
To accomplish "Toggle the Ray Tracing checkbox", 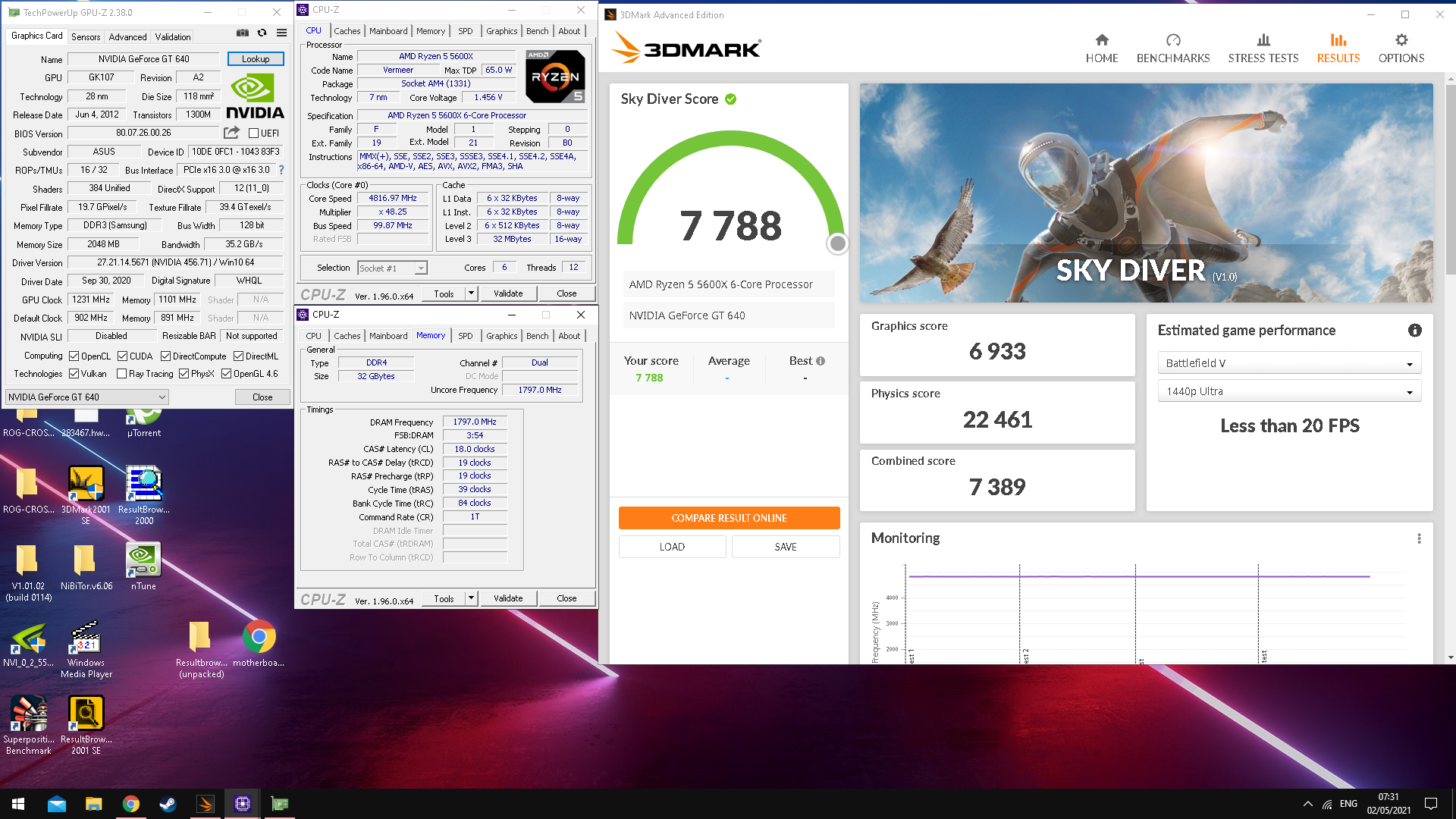I will [x=122, y=374].
